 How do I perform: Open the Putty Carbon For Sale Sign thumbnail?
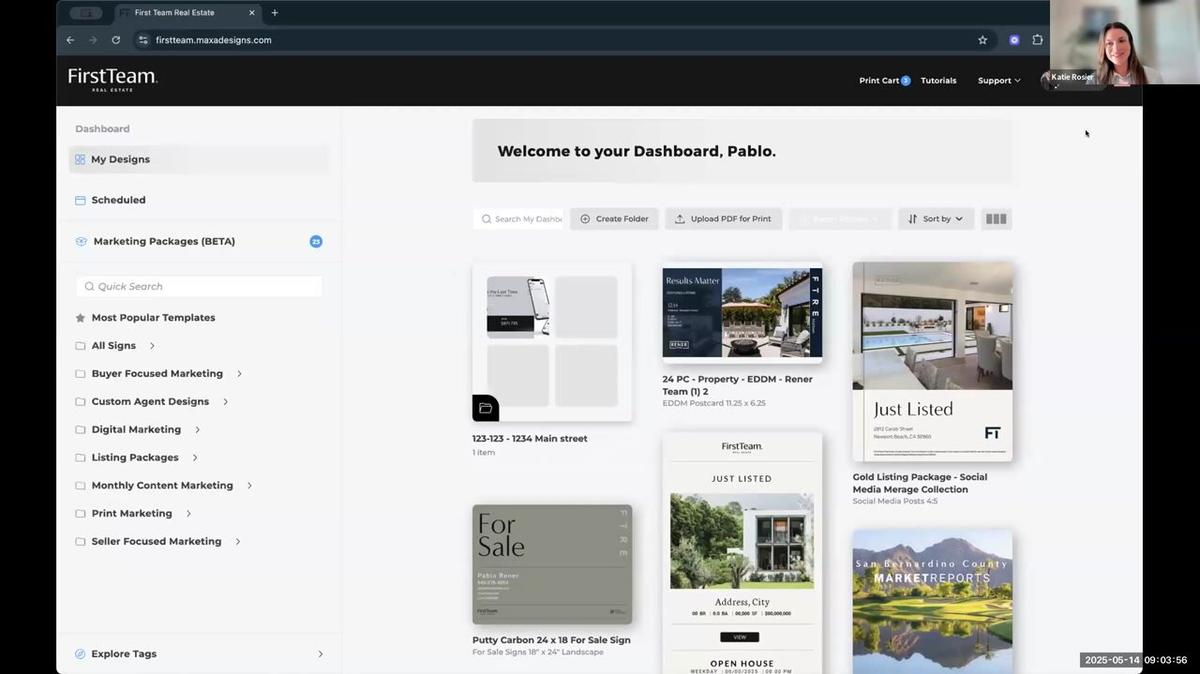coord(552,565)
